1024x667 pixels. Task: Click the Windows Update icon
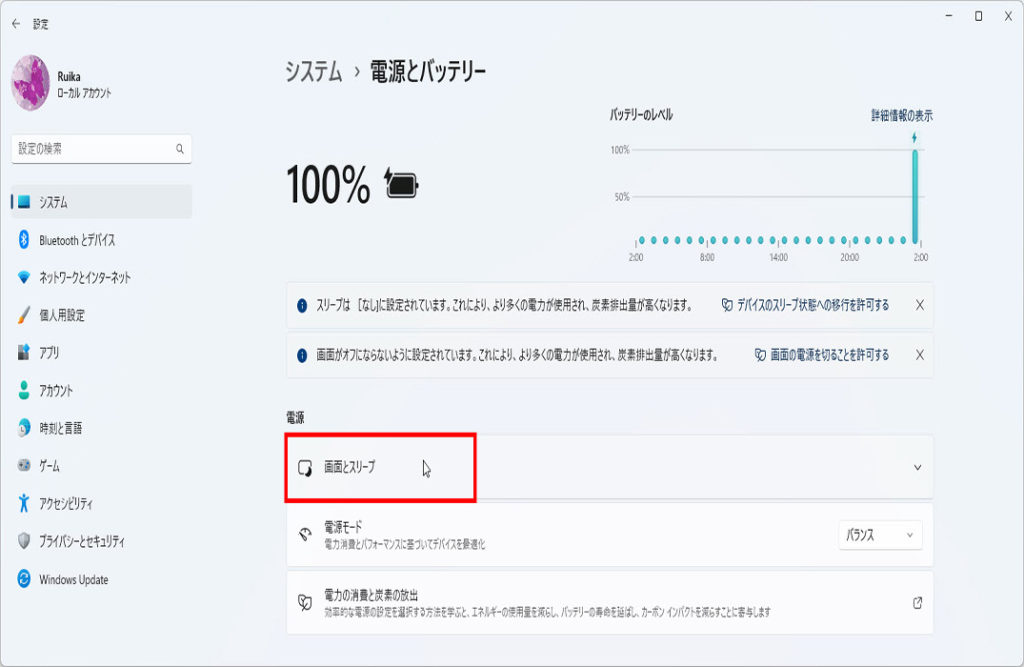pyautogui.click(x=24, y=580)
